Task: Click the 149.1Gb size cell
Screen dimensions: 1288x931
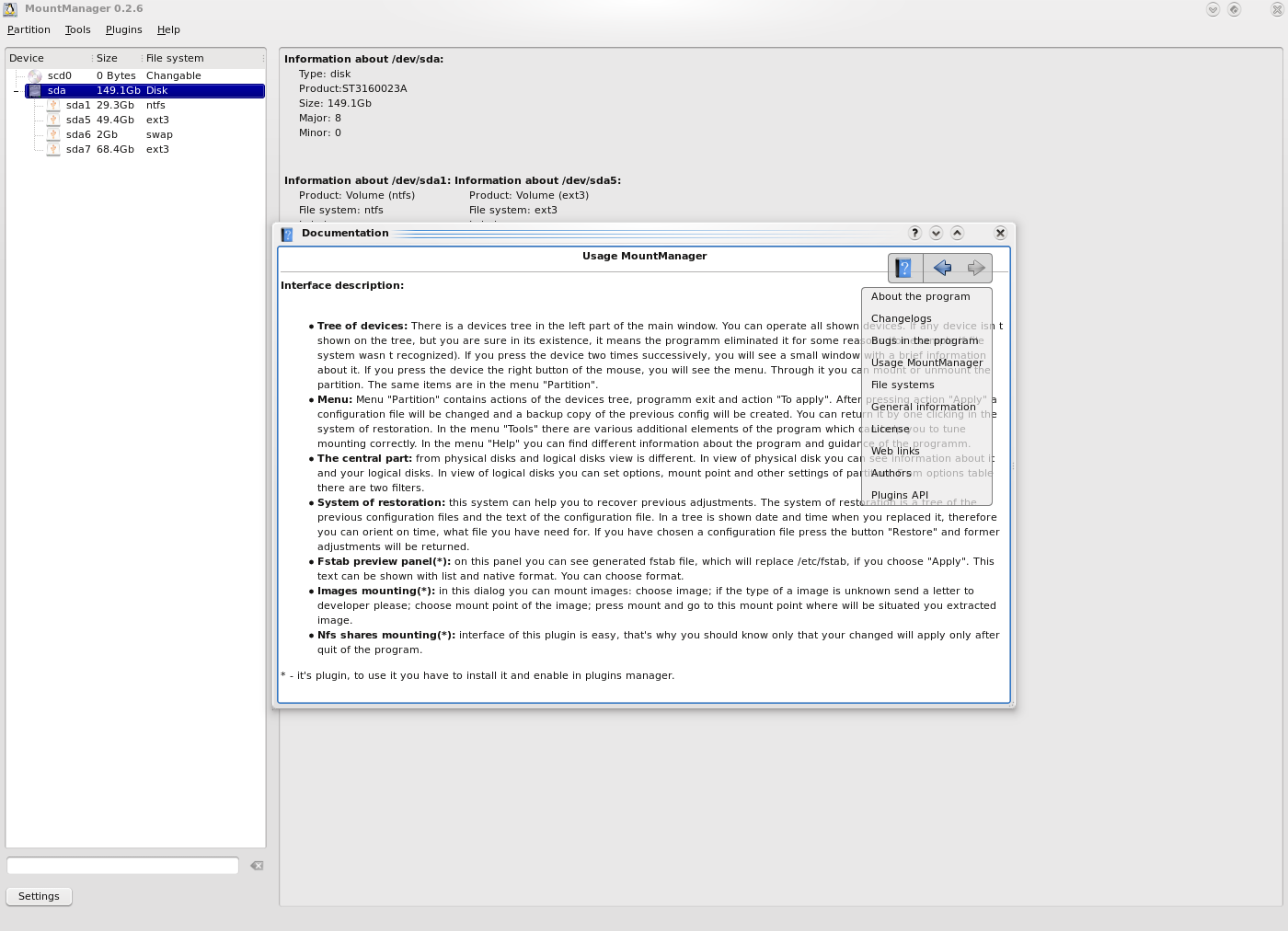Action: click(x=119, y=90)
